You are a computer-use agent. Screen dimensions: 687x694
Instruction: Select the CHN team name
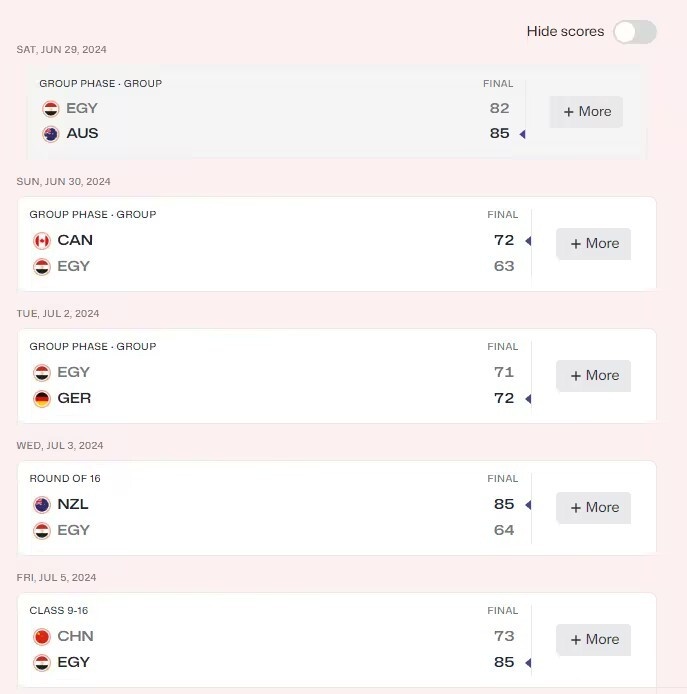pyautogui.click(x=75, y=636)
